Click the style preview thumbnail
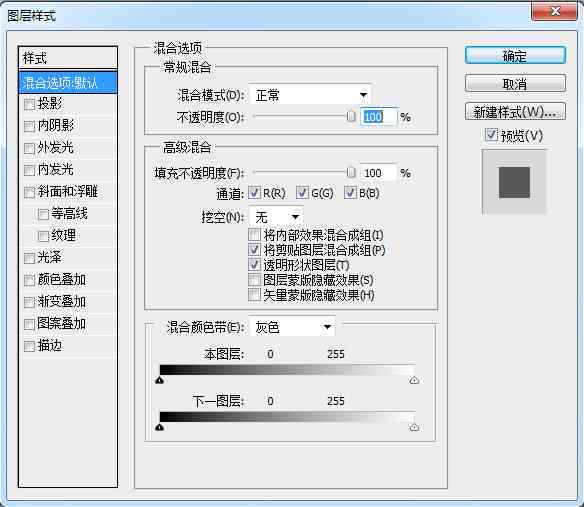The height and width of the screenshot is (507, 584). (x=514, y=182)
